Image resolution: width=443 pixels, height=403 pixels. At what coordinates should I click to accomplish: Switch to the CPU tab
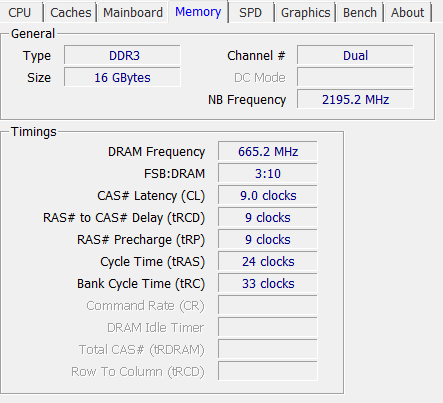[x=20, y=13]
